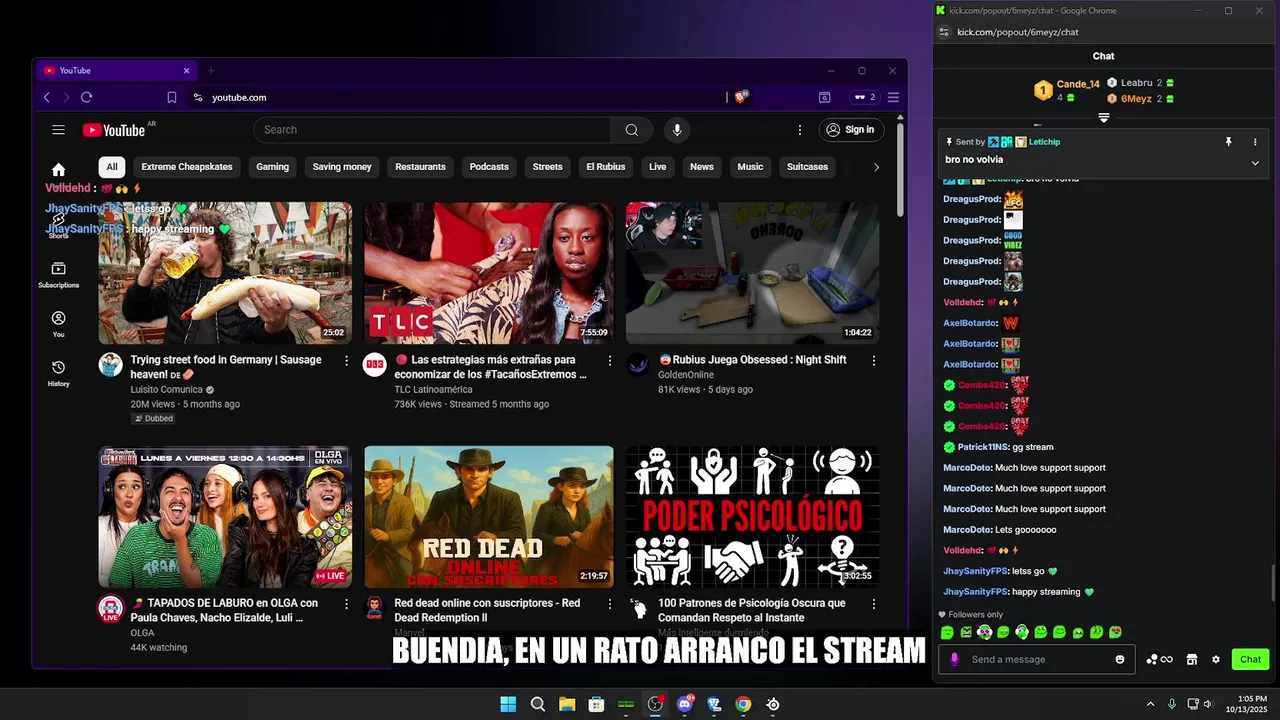This screenshot has width=1280, height=720.
Task: Select the Music category chip
Action: [x=750, y=167]
